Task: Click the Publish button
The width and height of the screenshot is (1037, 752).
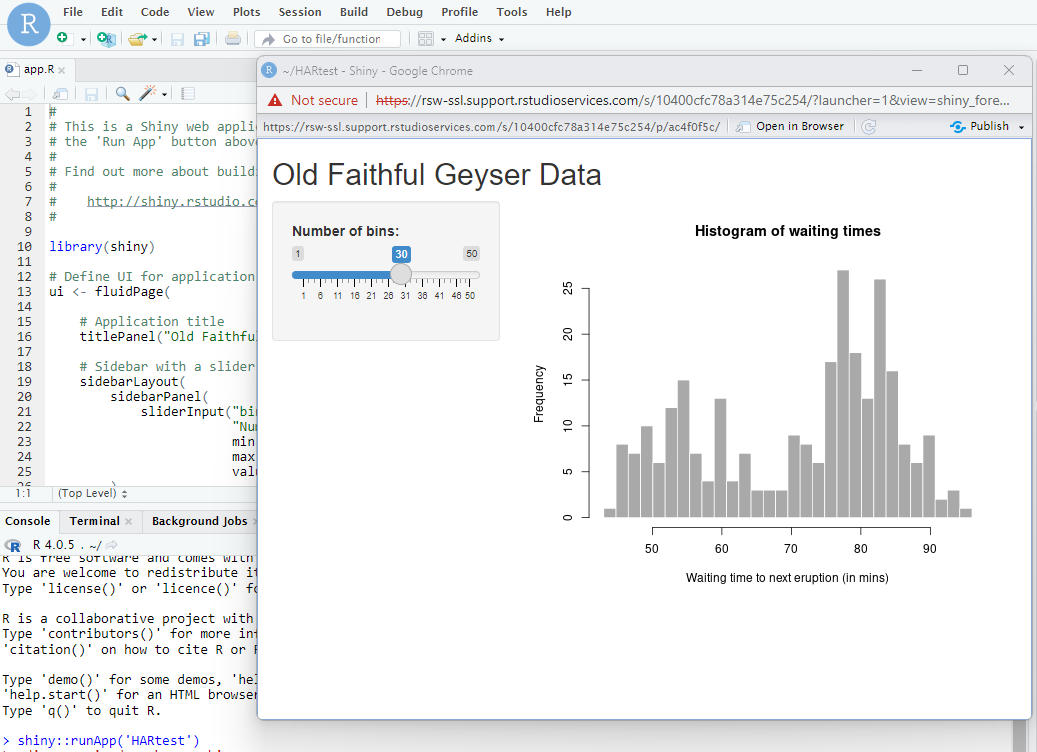Action: point(980,126)
